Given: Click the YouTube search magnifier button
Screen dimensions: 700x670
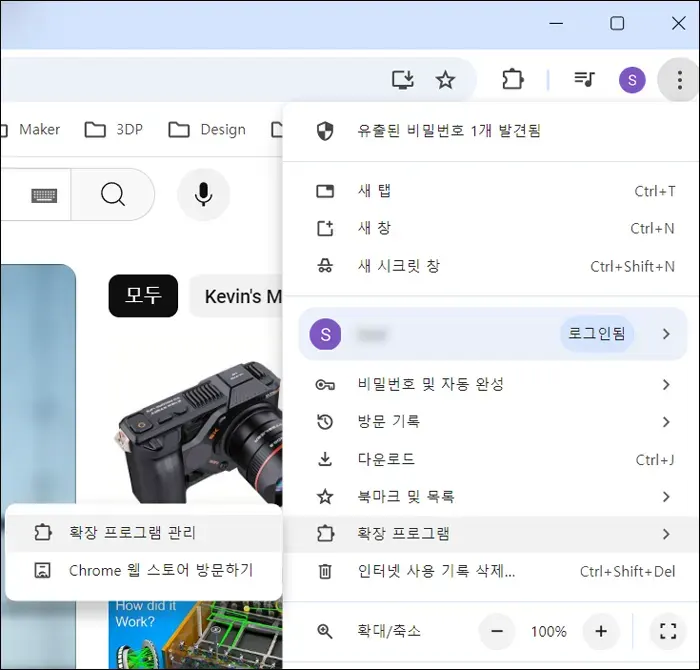Looking at the screenshot, I should pos(112,194).
